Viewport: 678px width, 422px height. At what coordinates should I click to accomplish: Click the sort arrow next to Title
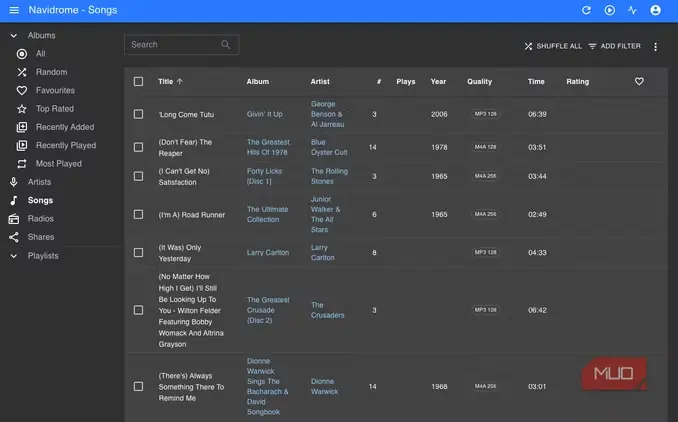[179, 81]
